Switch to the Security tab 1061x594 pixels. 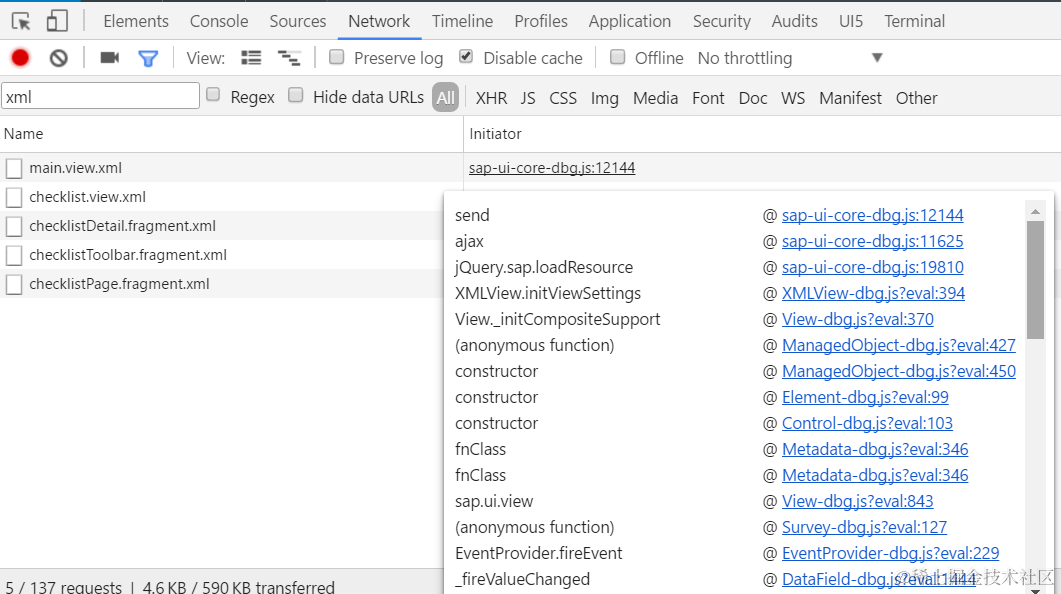click(x=721, y=21)
